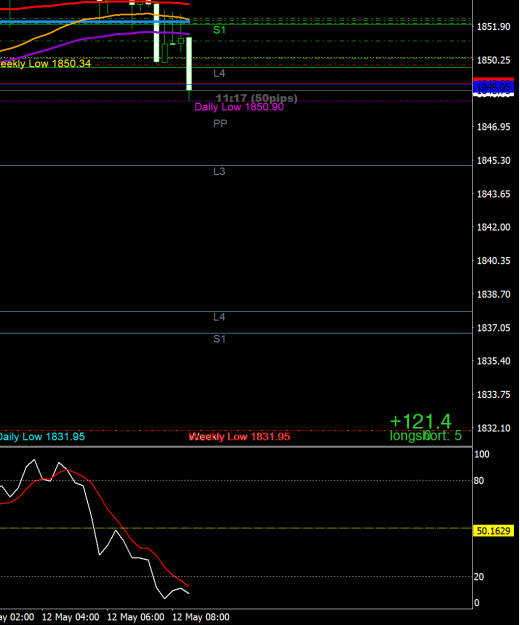Click the 1842.00 price scale value
This screenshot has height=625, width=520.
pyautogui.click(x=494, y=227)
